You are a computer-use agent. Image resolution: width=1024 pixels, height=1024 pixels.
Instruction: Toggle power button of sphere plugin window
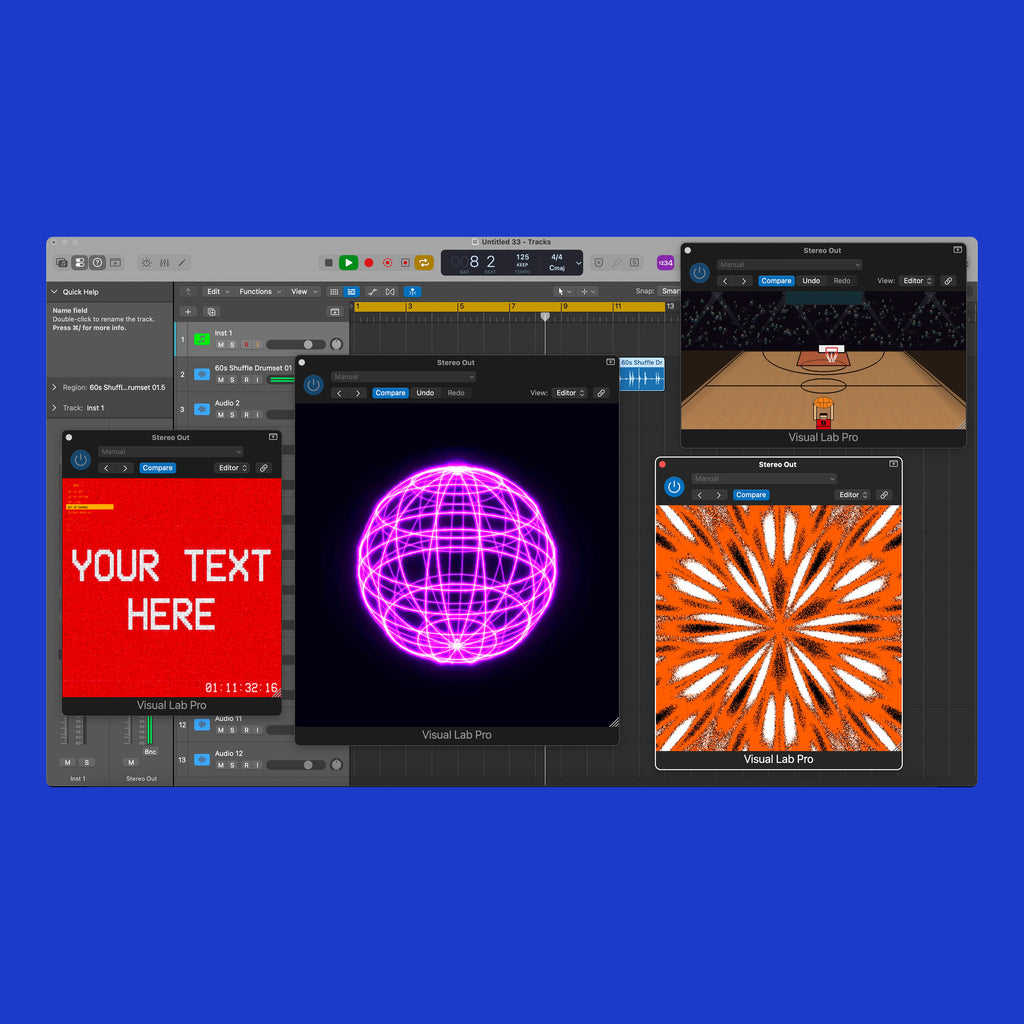pos(313,385)
